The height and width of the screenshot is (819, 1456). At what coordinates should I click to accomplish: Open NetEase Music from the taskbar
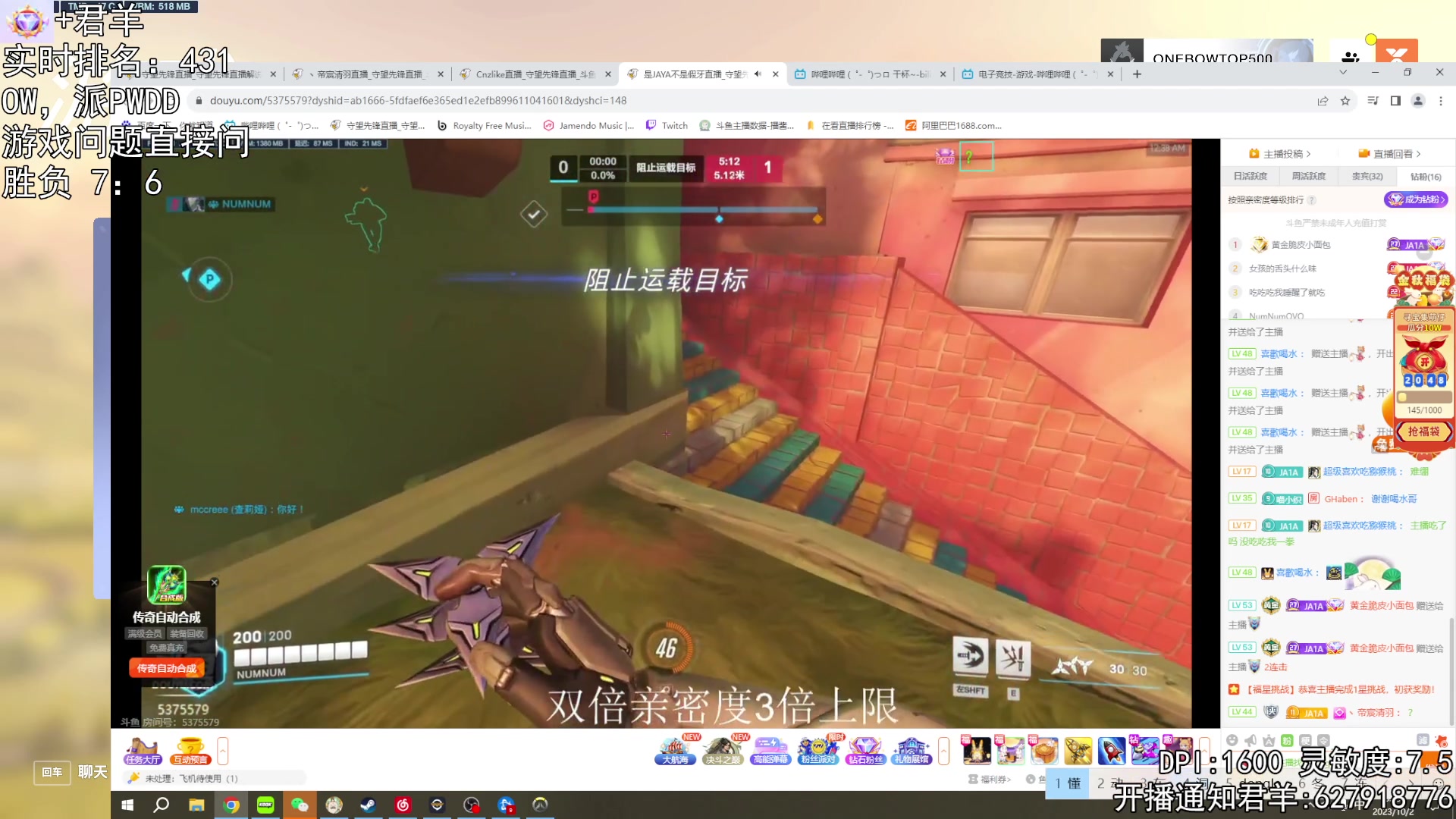(x=403, y=805)
